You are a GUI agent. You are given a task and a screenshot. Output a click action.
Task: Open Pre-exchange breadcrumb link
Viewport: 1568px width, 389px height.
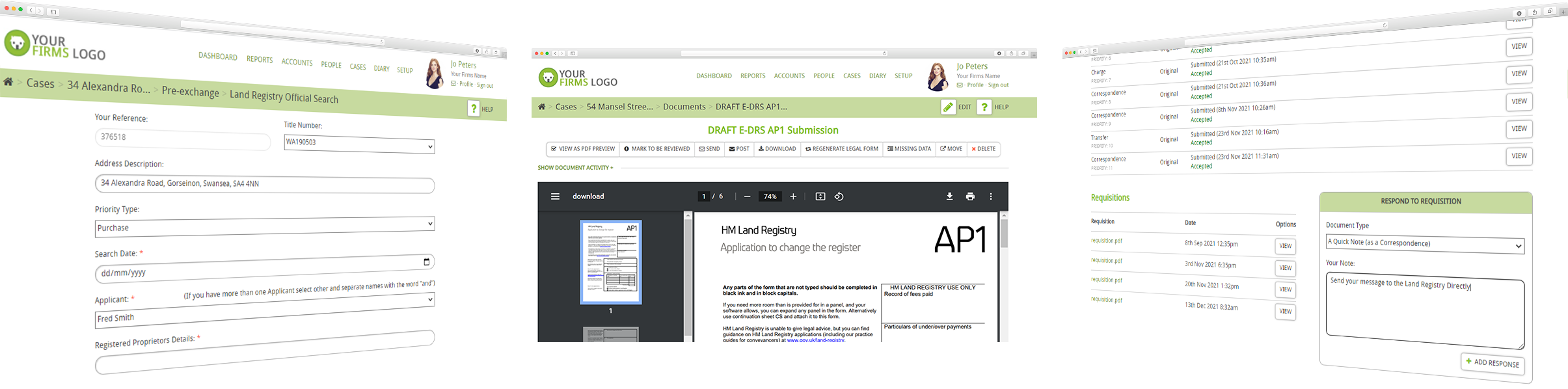pyautogui.click(x=191, y=92)
